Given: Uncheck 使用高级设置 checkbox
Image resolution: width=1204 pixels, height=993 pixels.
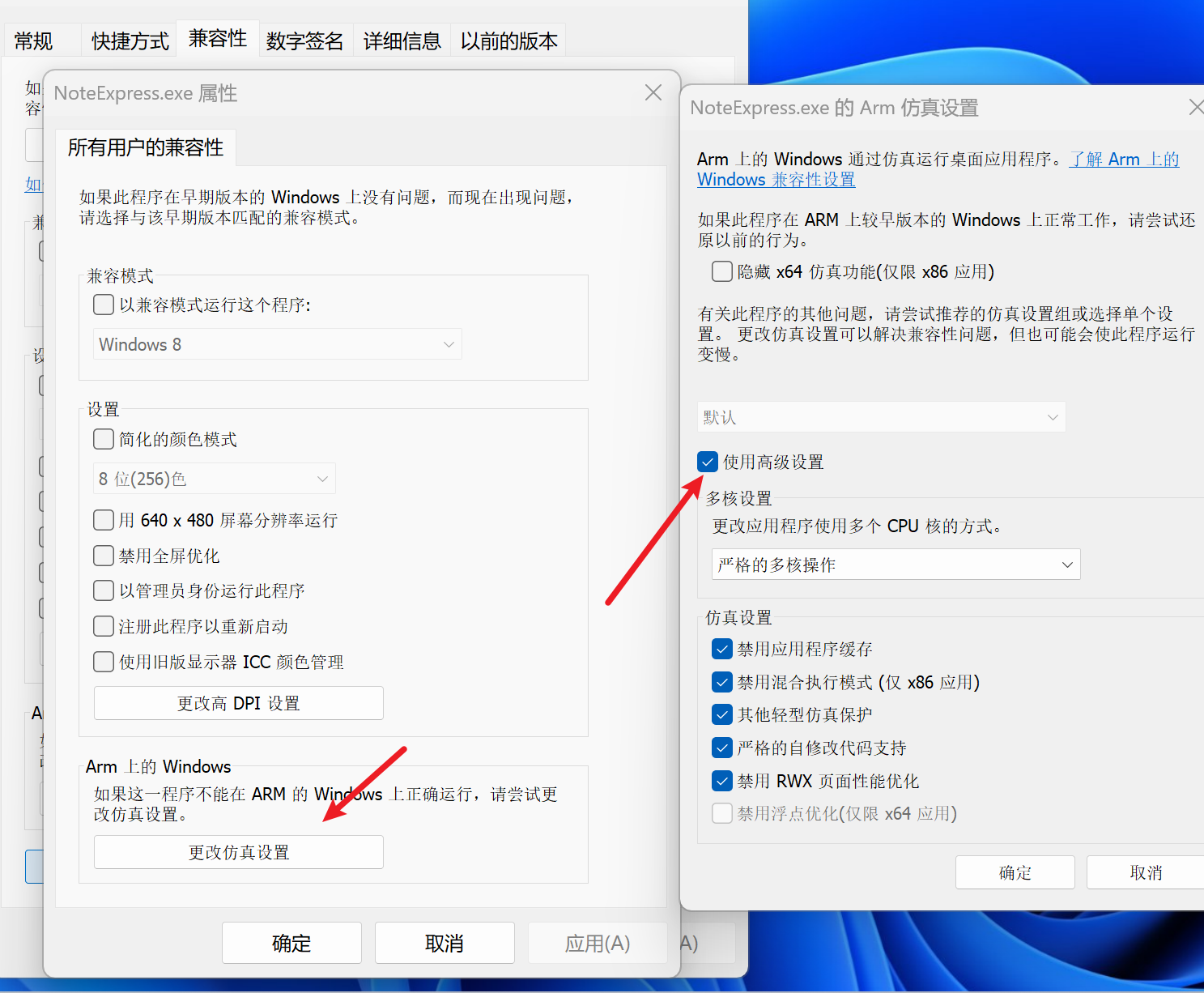Looking at the screenshot, I should (x=708, y=462).
